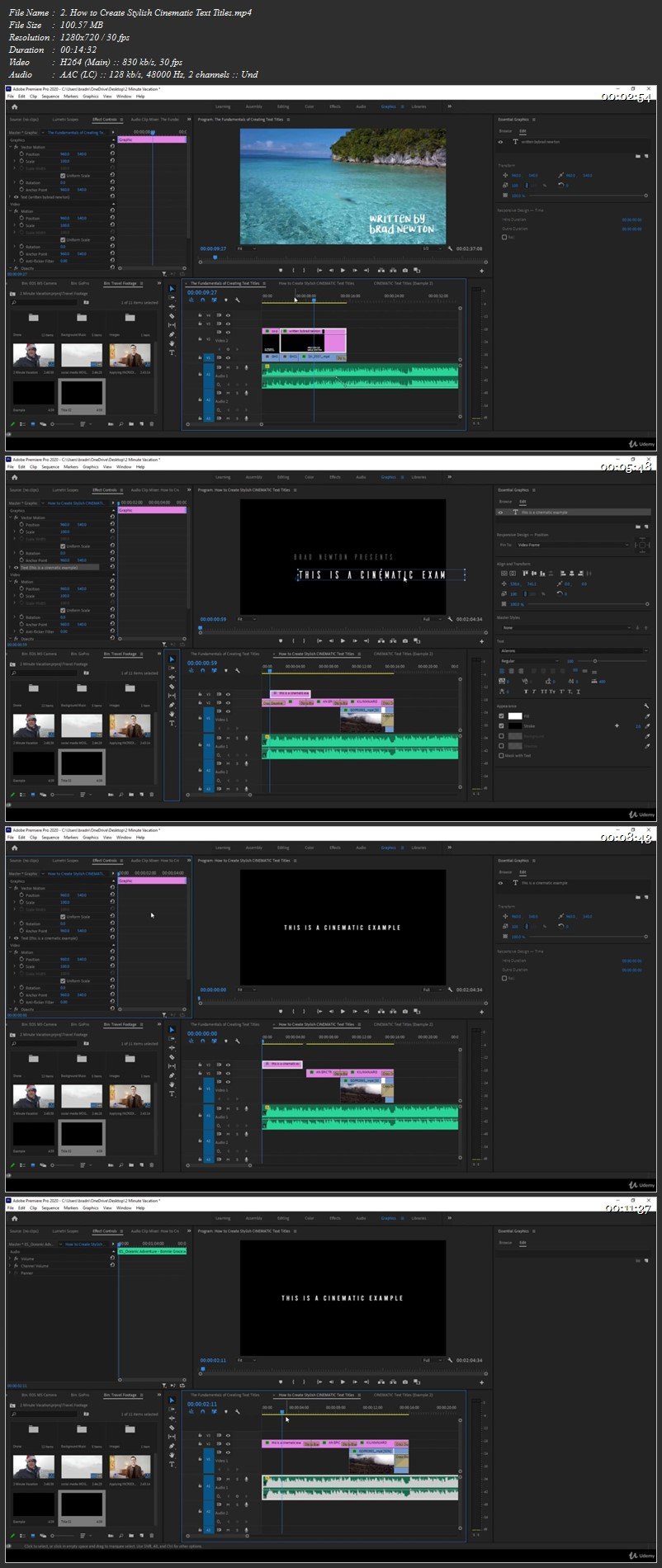Click black Stroke color swatch in 00:05:48 frame

tap(515, 726)
